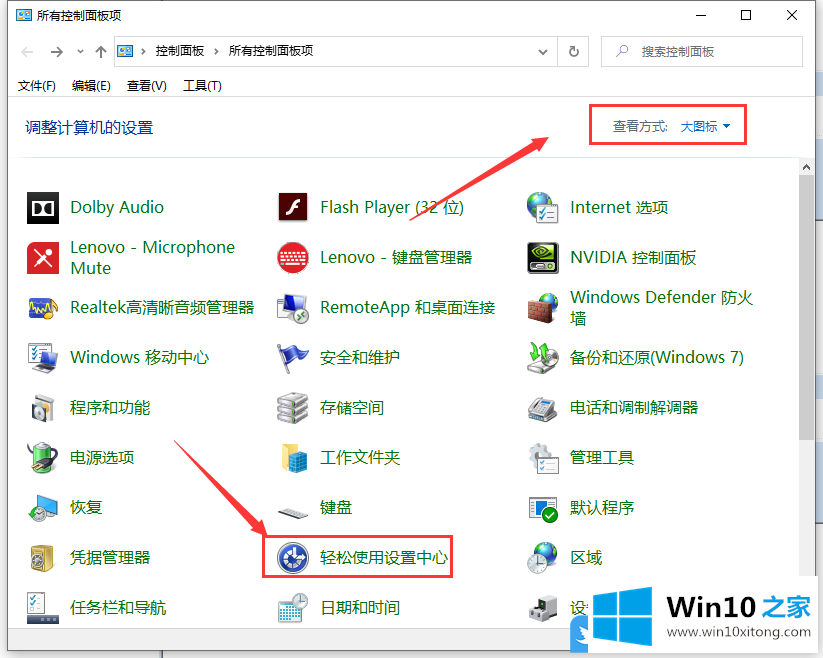The height and width of the screenshot is (658, 823).
Task: Go back with the Back arrow
Action: click(27, 51)
